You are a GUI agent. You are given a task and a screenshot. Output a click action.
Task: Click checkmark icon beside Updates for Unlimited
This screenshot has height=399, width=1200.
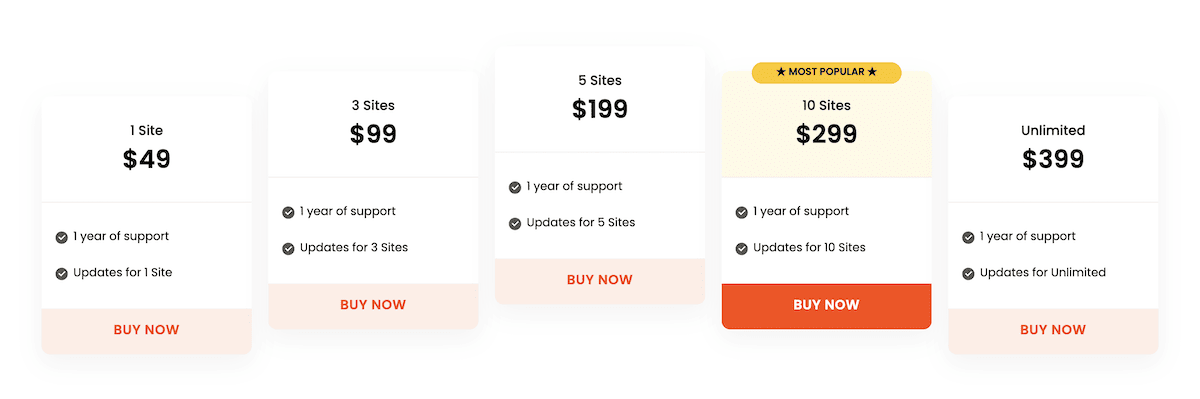pos(968,273)
